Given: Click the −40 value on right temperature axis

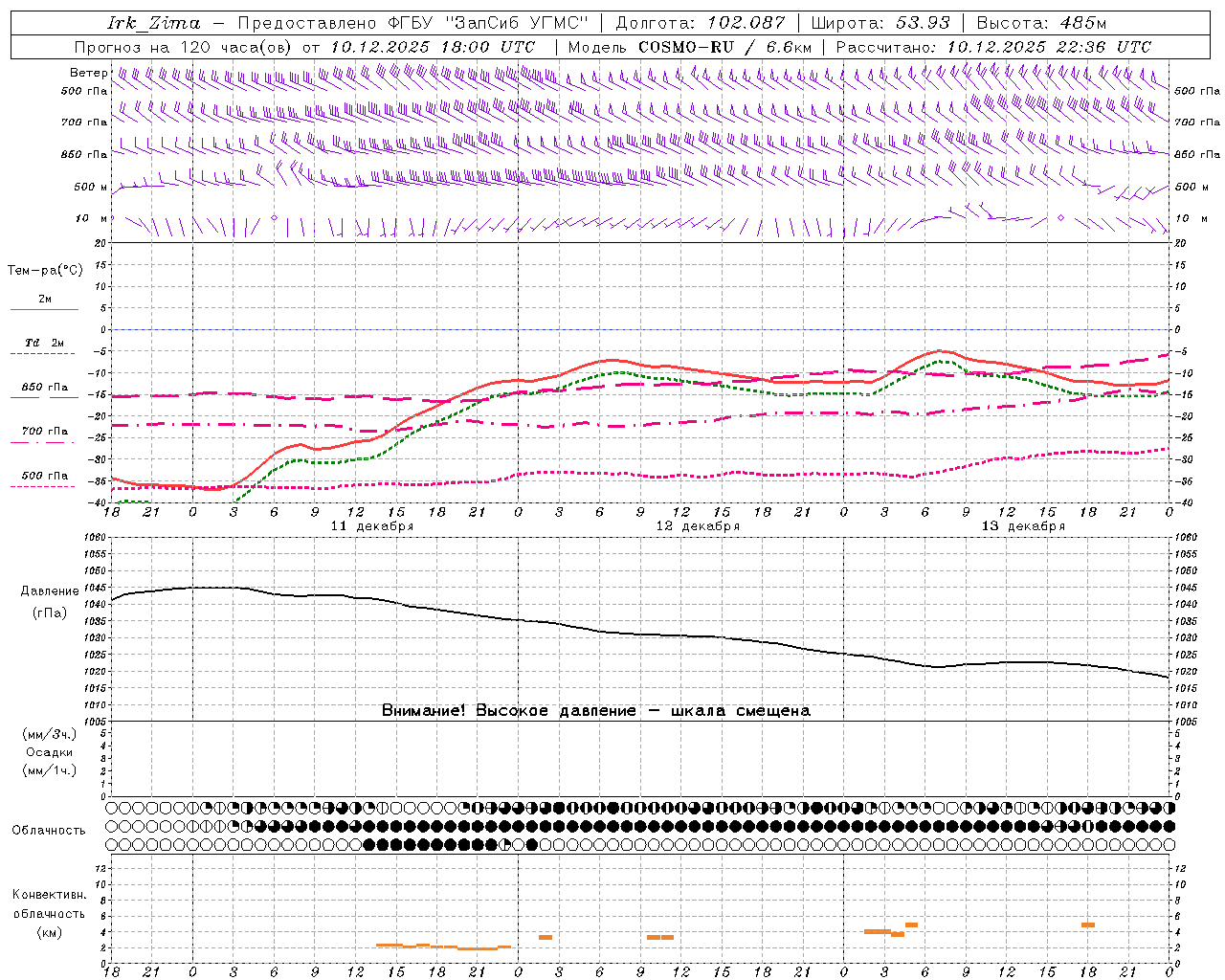Looking at the screenshot, I should 1182,502.
